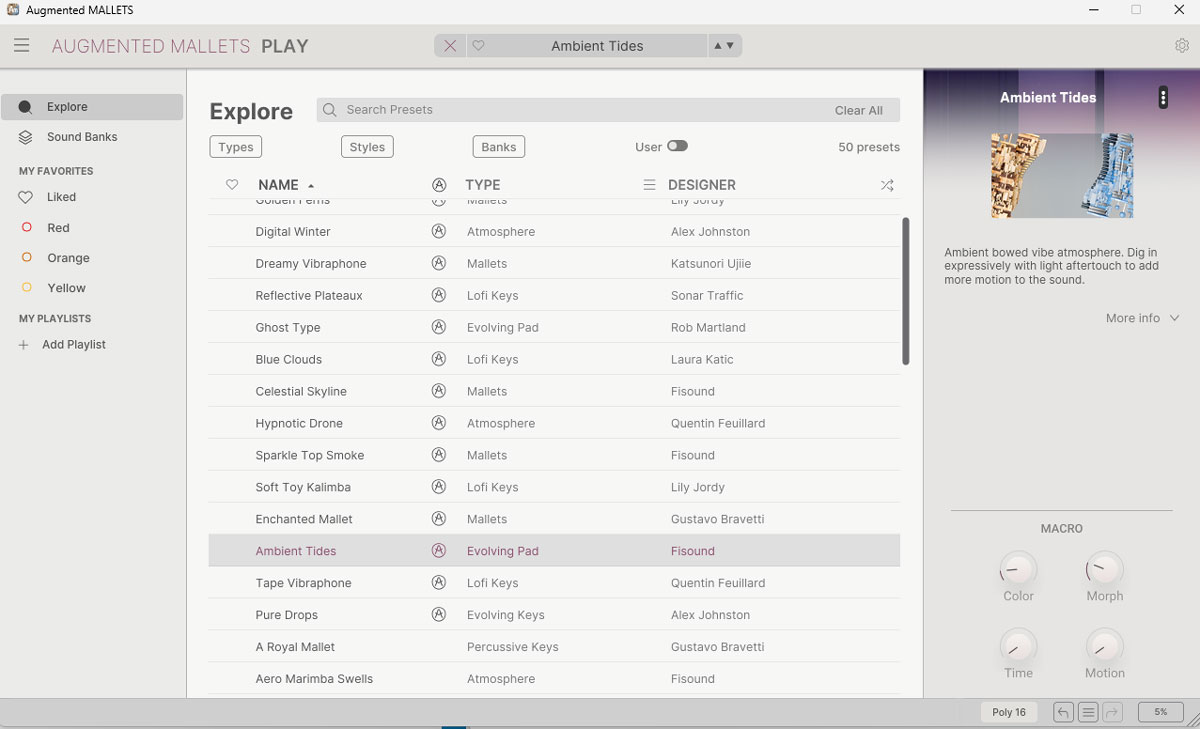Image resolution: width=1200 pixels, height=729 pixels.
Task: Click Add Playlist
Action: (x=73, y=345)
